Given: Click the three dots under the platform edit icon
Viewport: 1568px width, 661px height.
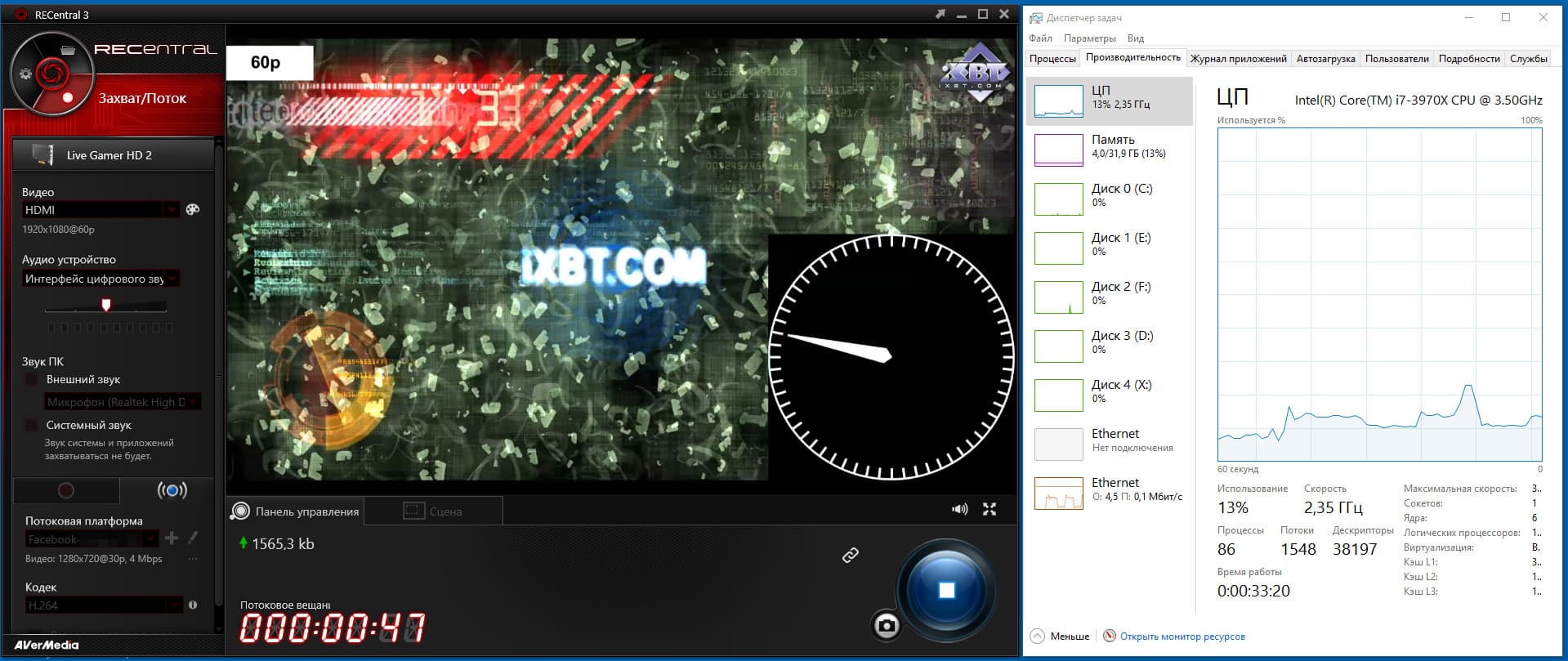Looking at the screenshot, I should point(193,559).
